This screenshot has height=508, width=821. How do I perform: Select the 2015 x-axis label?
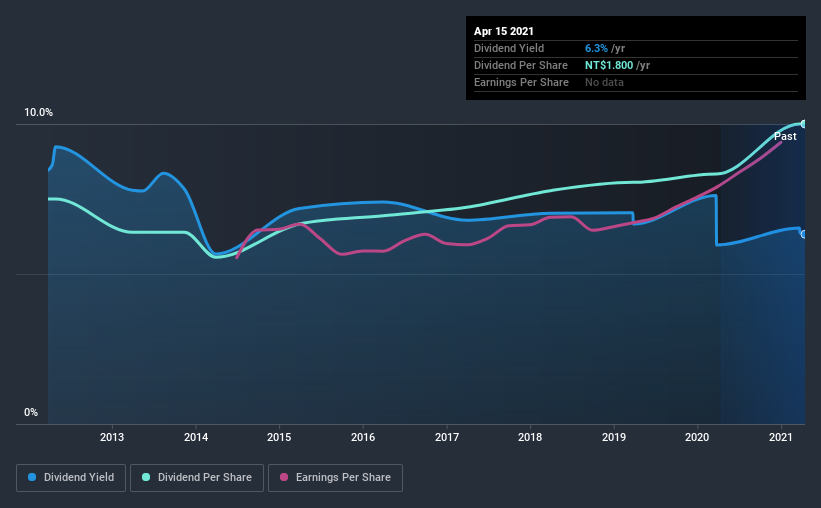pyautogui.click(x=279, y=437)
